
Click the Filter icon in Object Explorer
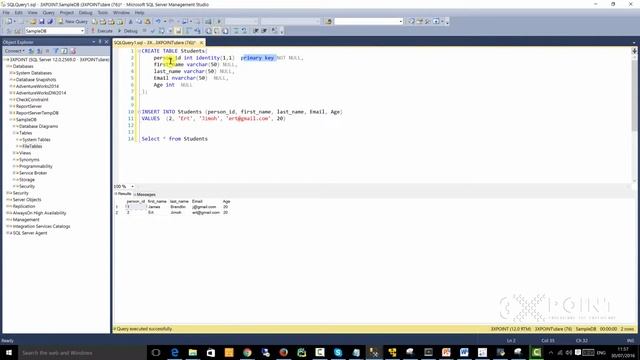pyautogui.click(x=56, y=51)
